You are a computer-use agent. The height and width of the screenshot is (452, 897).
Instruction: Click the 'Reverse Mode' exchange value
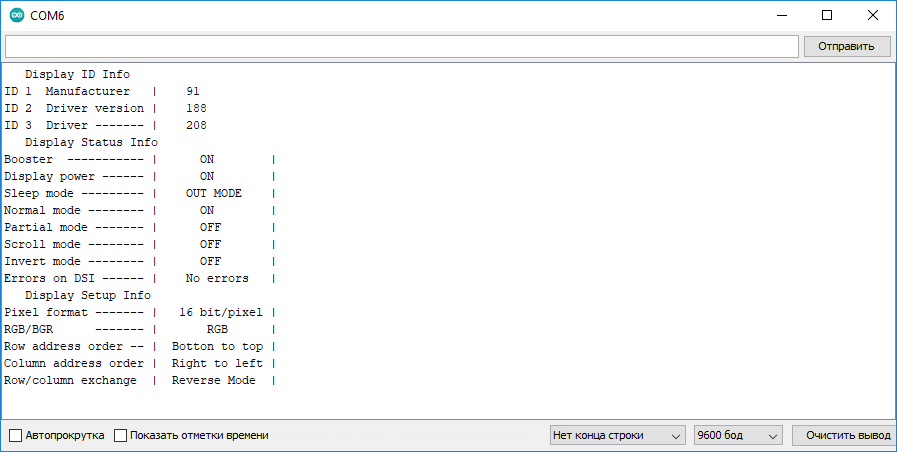[213, 380]
